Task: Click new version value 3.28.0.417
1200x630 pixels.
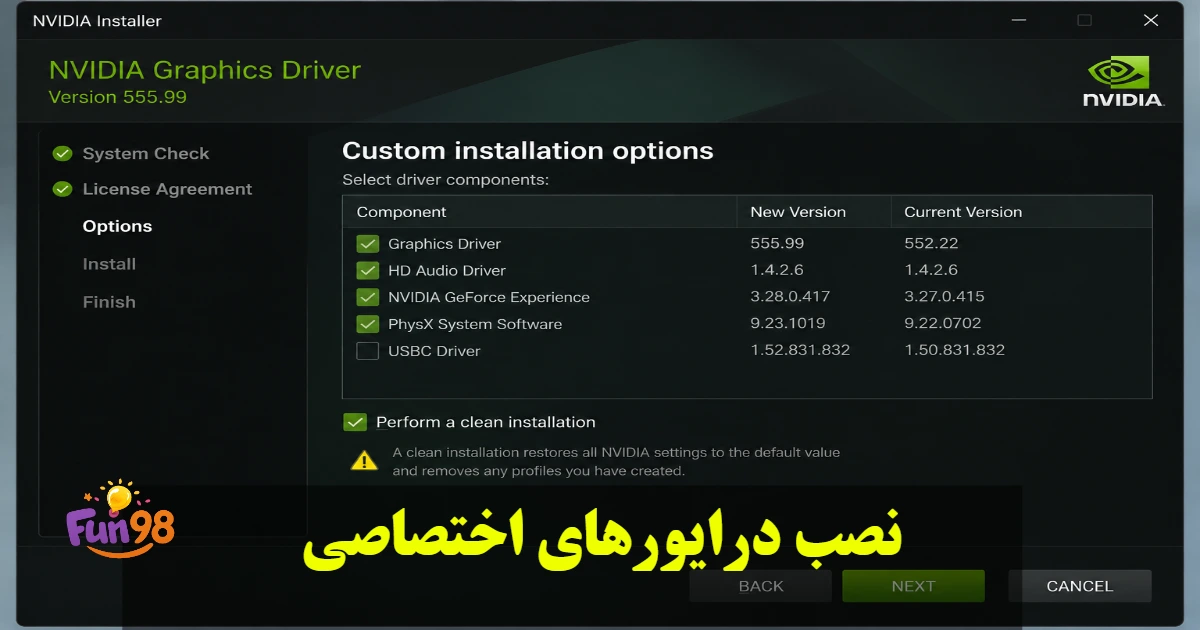Action: (x=790, y=298)
